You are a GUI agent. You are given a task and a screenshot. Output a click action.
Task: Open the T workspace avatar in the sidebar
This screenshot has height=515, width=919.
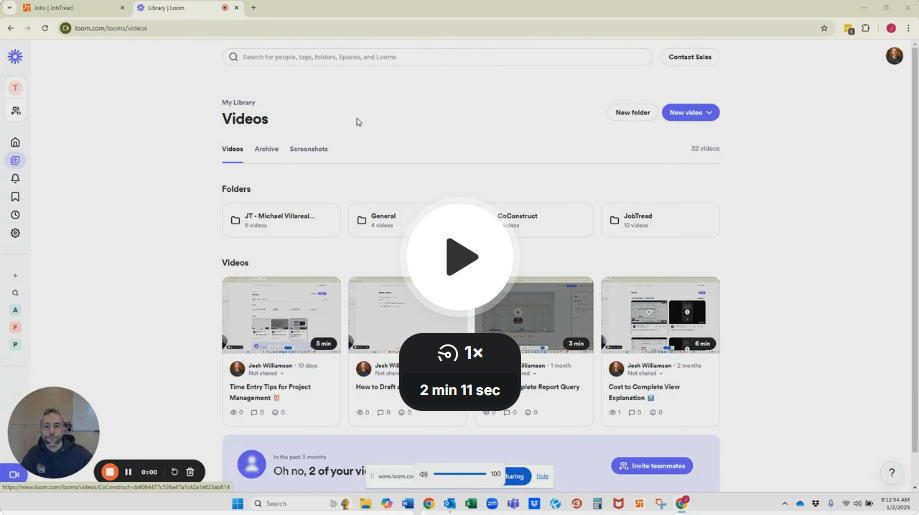[15, 88]
